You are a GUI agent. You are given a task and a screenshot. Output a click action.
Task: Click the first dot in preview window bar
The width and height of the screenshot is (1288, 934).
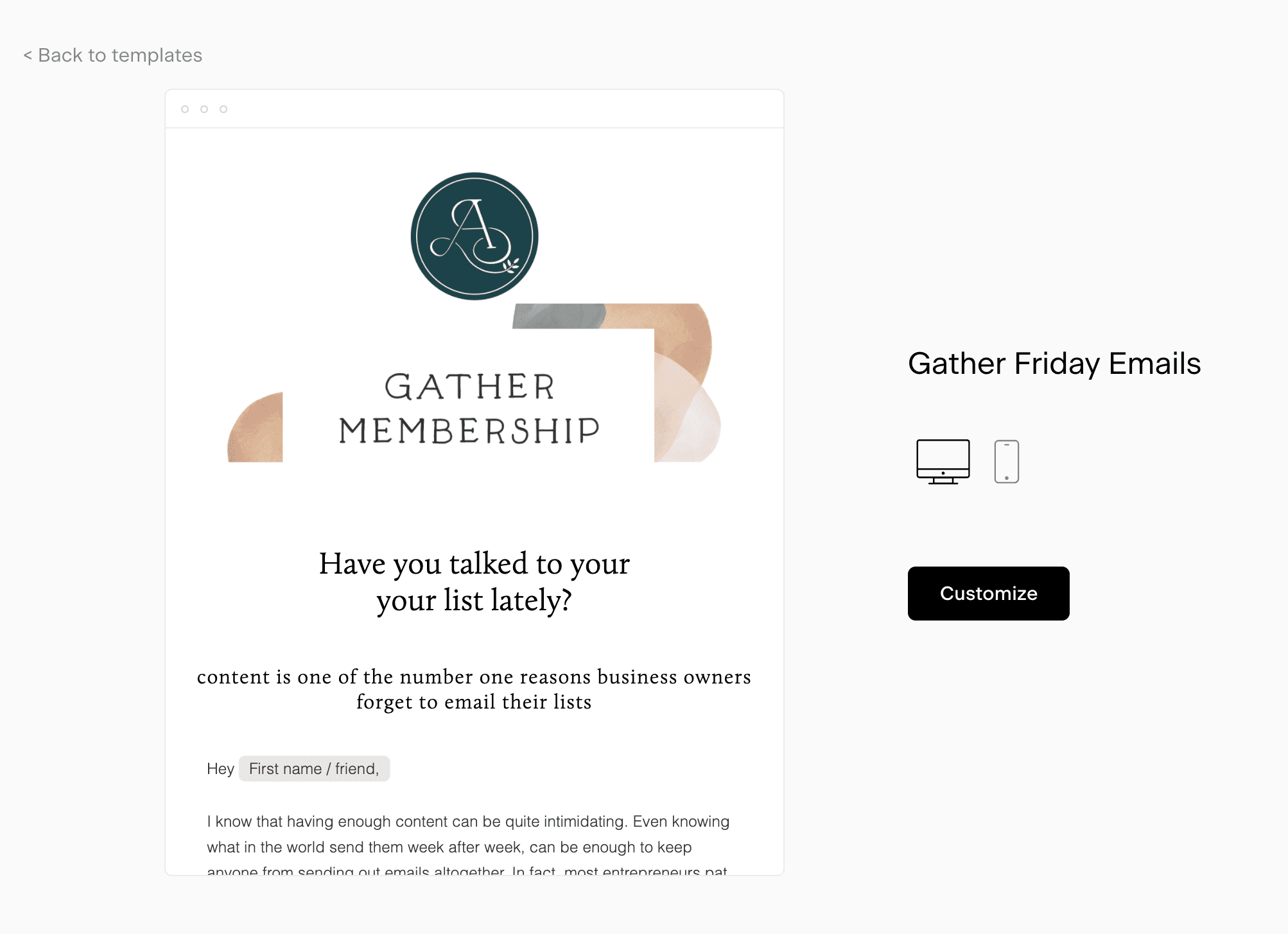click(185, 109)
